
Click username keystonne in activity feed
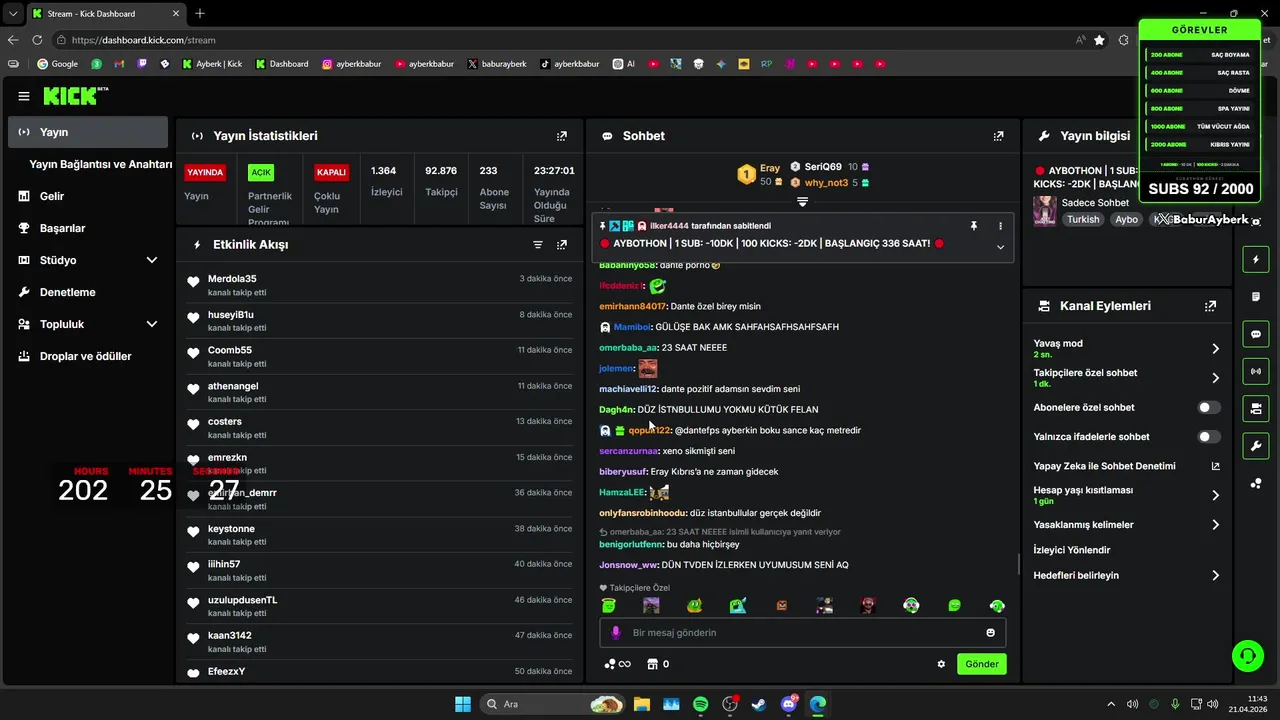click(x=231, y=529)
